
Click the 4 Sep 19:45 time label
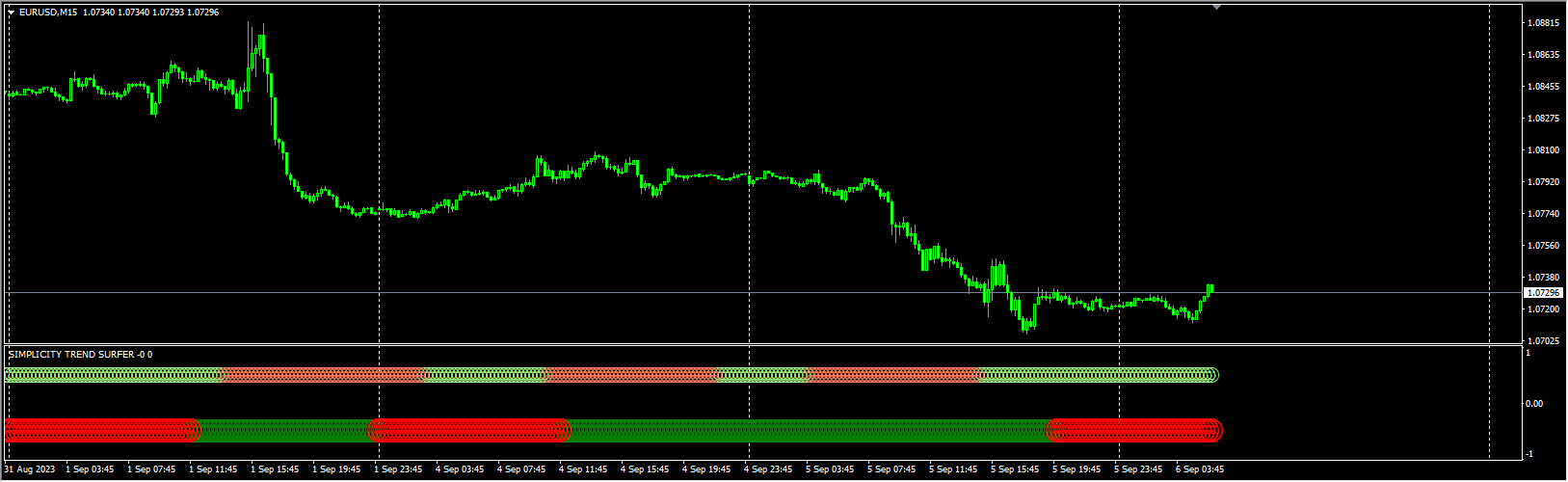point(706,469)
